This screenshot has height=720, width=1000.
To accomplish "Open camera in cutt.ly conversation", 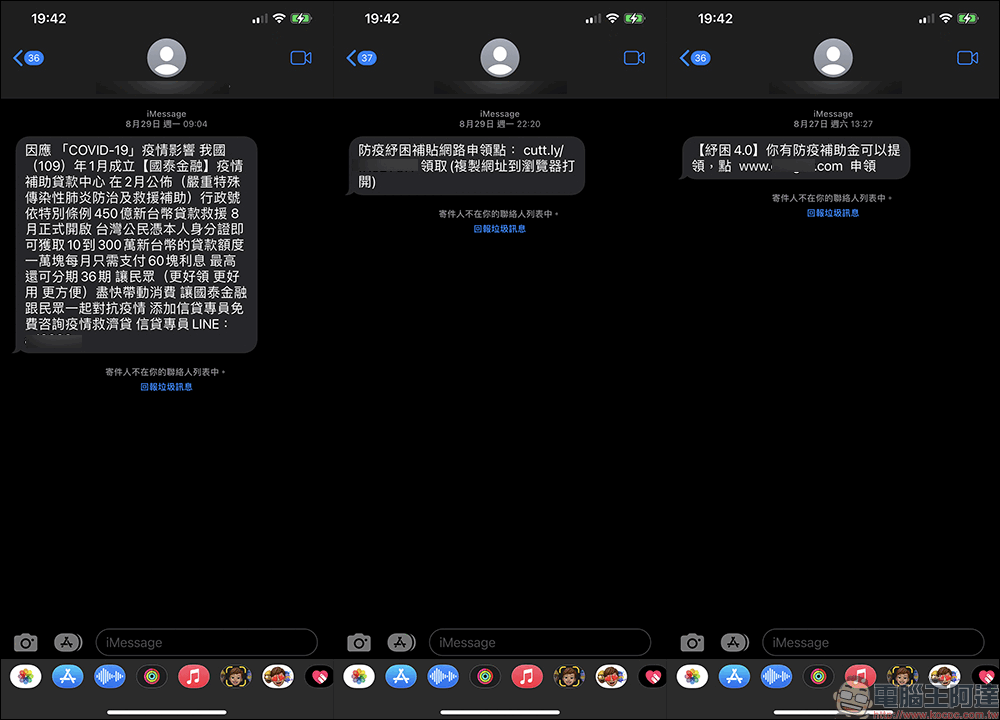I will point(359,642).
